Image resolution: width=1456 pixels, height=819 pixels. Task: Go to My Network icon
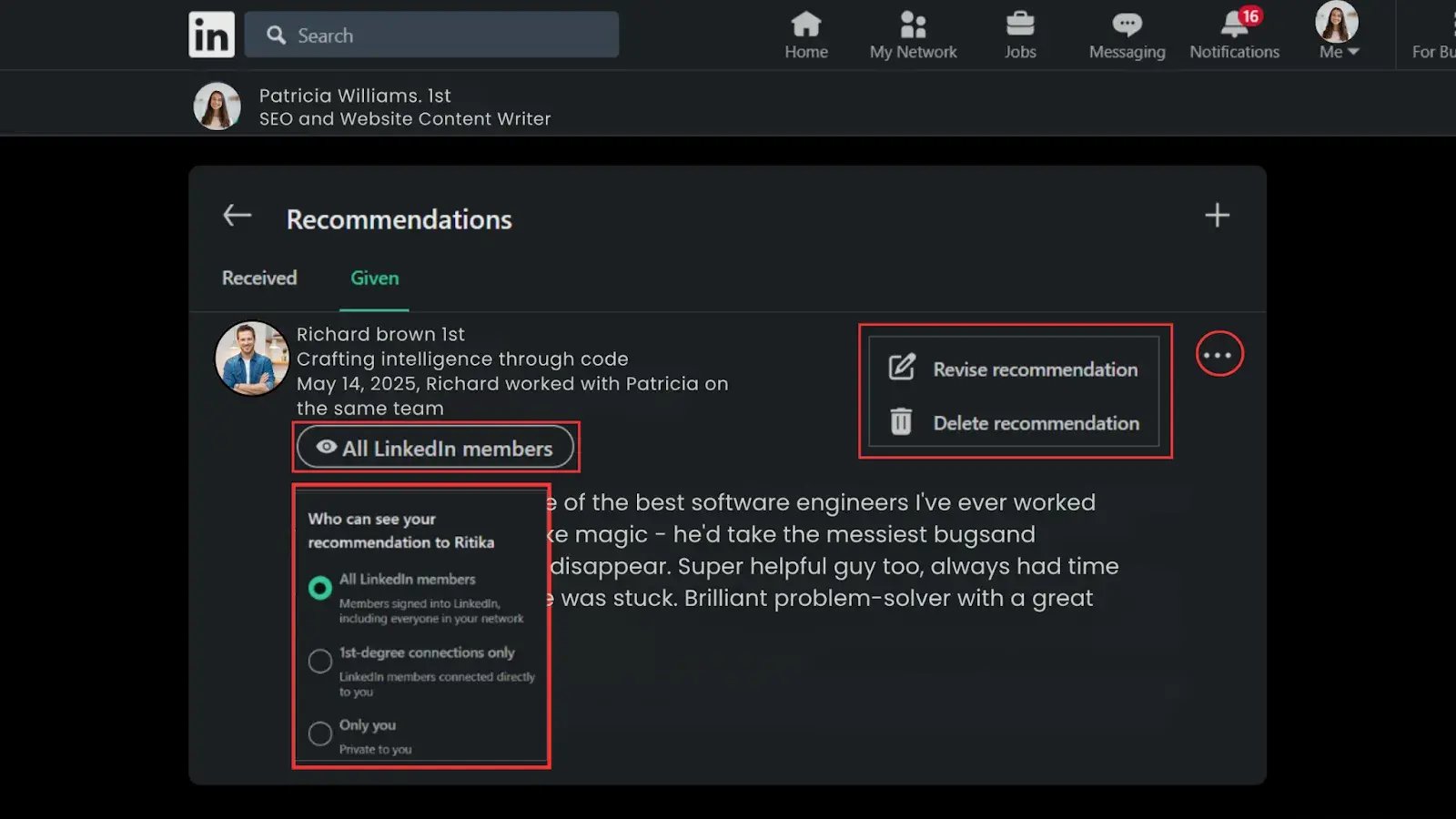[913, 25]
